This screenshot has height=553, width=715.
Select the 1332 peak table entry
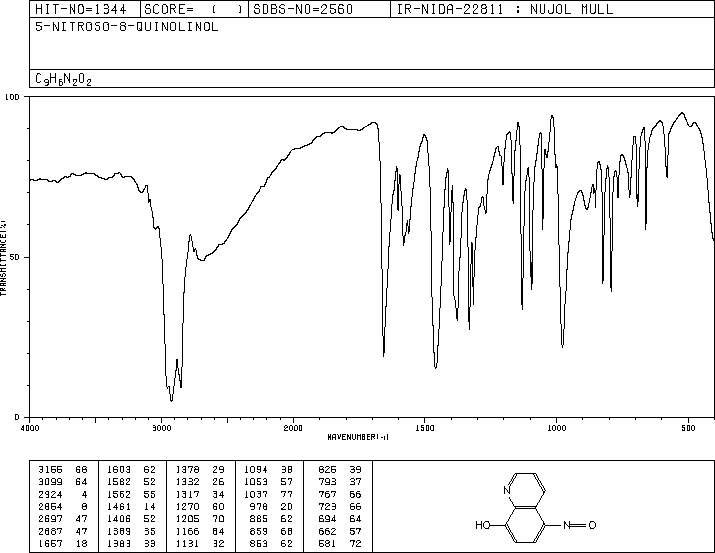[200, 482]
